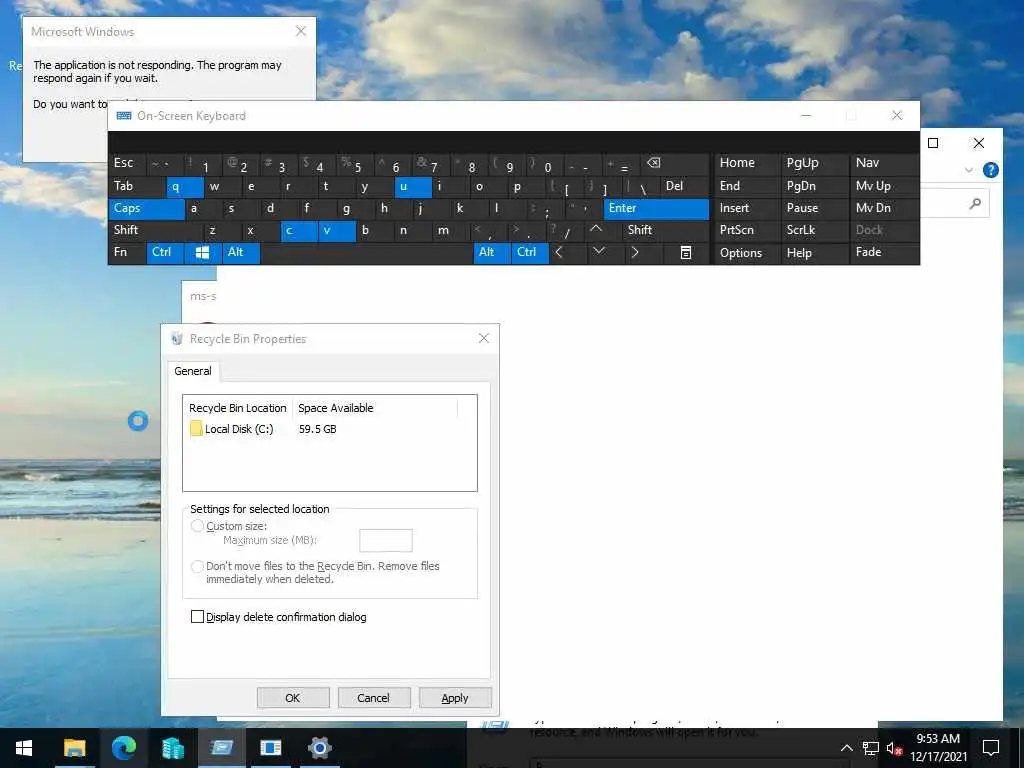Click the Tab key on the On-Screen Keyboard
The image size is (1024, 768).
136,186
